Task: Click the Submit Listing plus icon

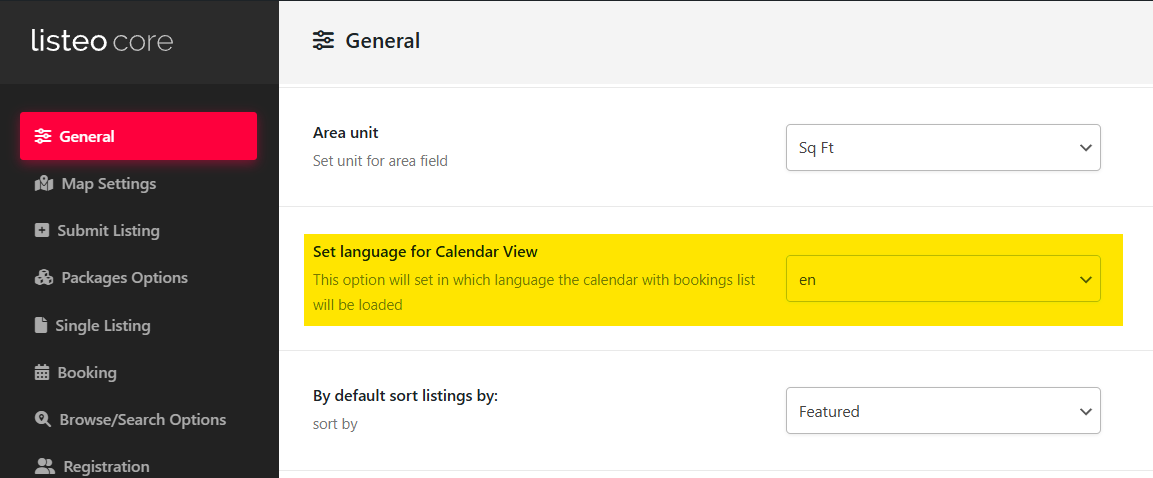Action: (x=42, y=231)
